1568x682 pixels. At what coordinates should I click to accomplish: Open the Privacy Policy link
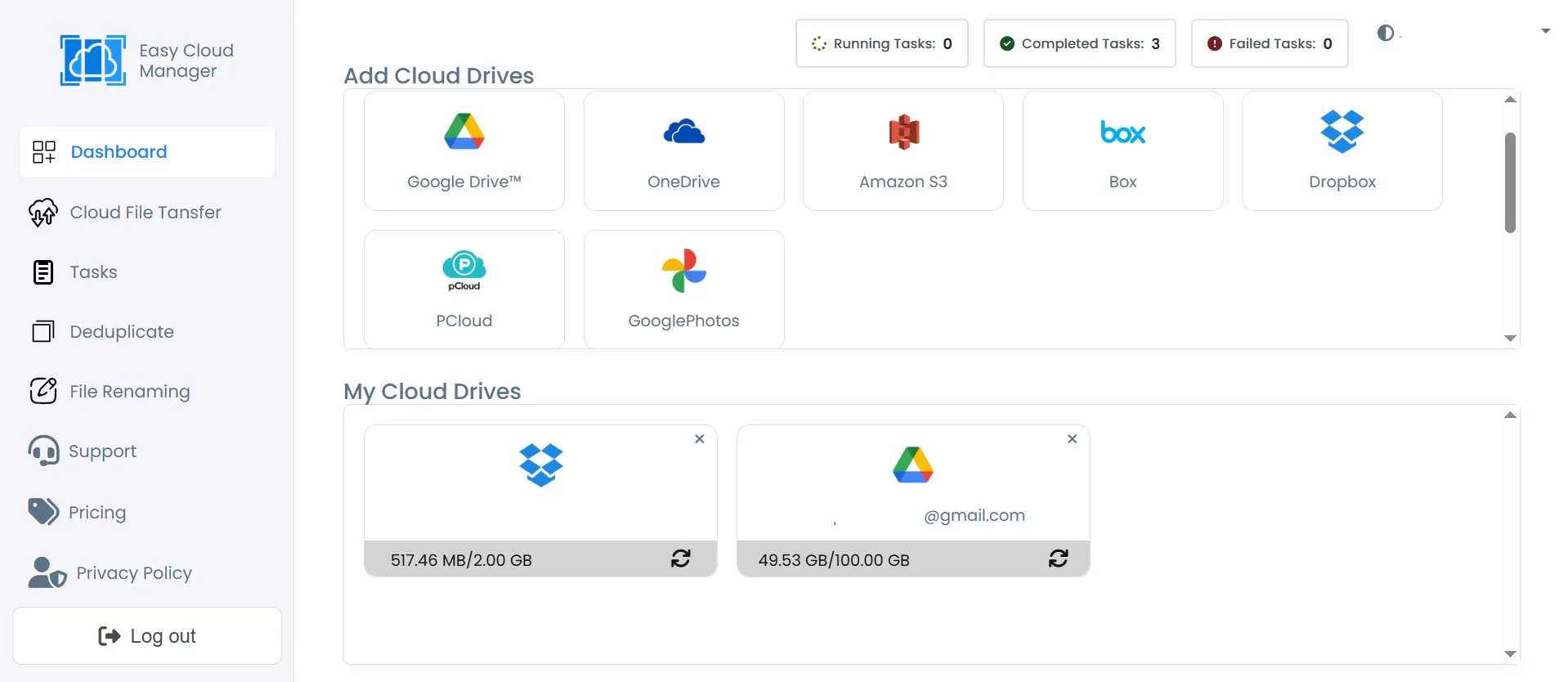pos(133,573)
